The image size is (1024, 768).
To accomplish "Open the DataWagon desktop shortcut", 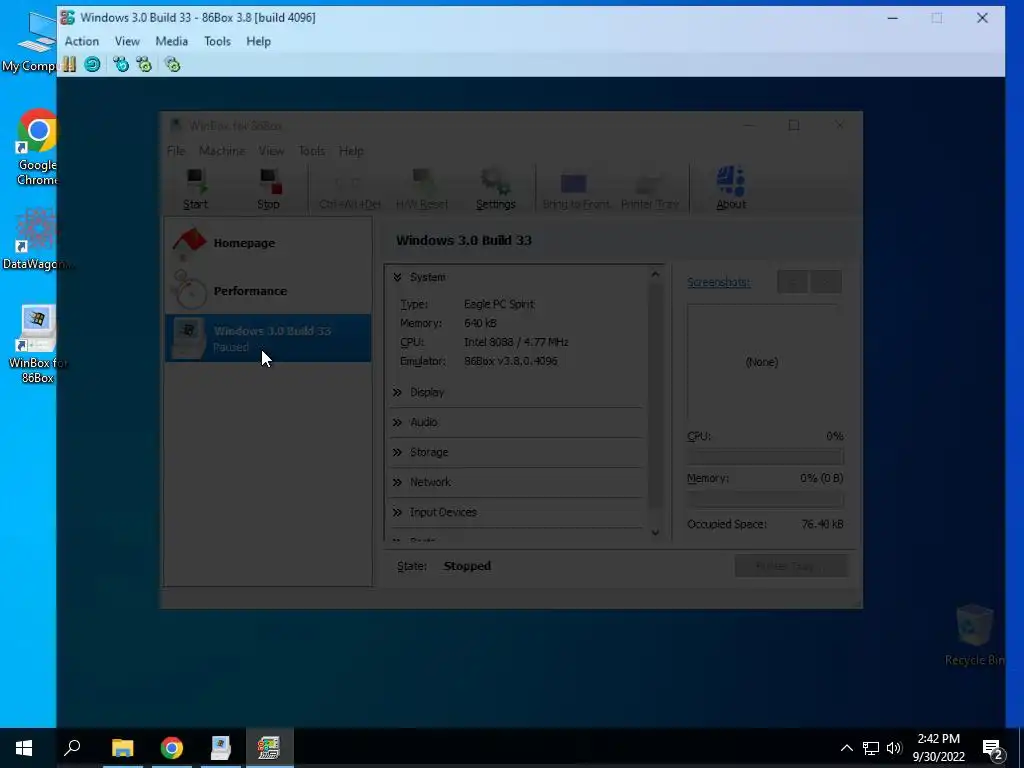I will pyautogui.click(x=37, y=239).
